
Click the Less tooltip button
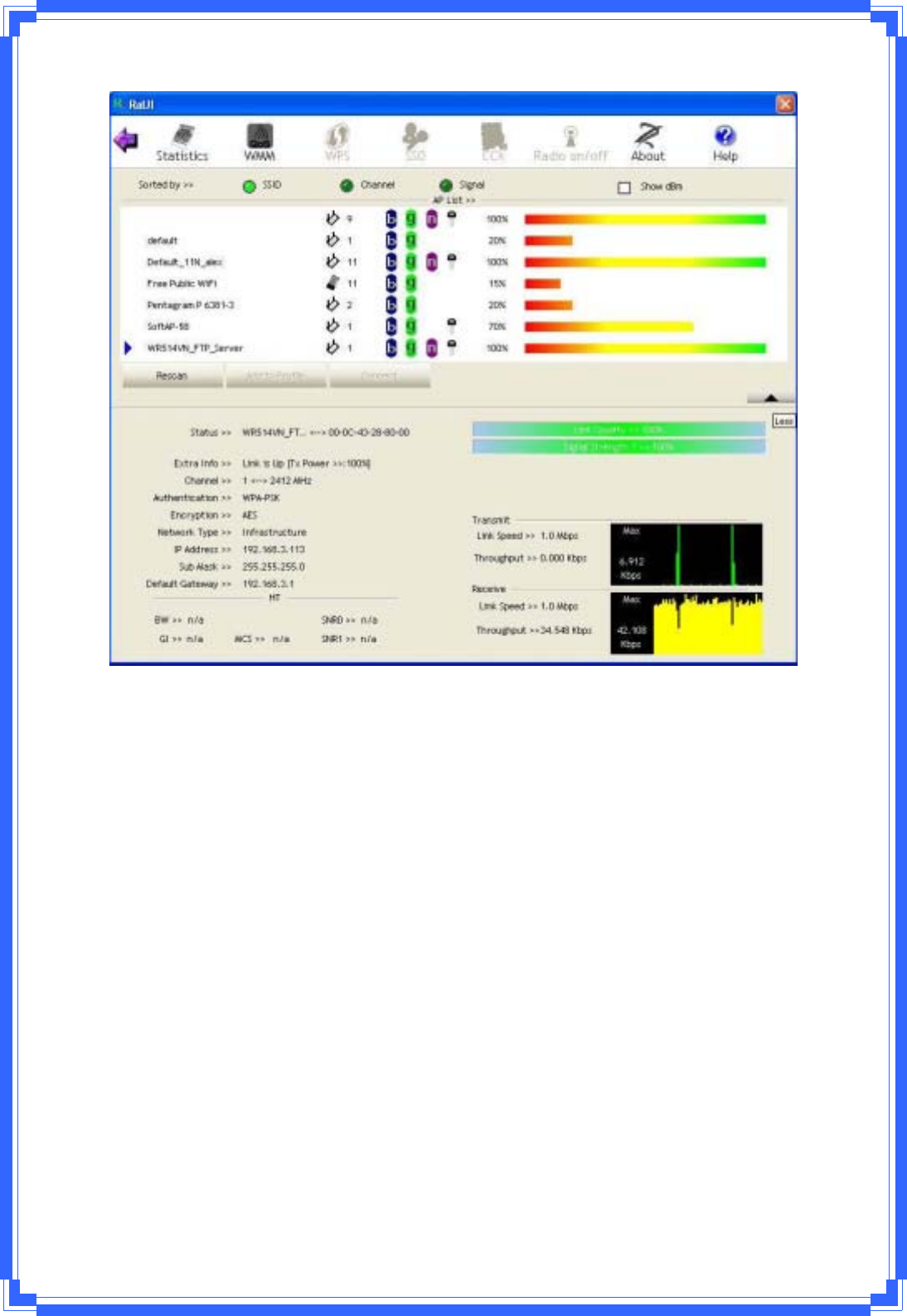[783, 421]
